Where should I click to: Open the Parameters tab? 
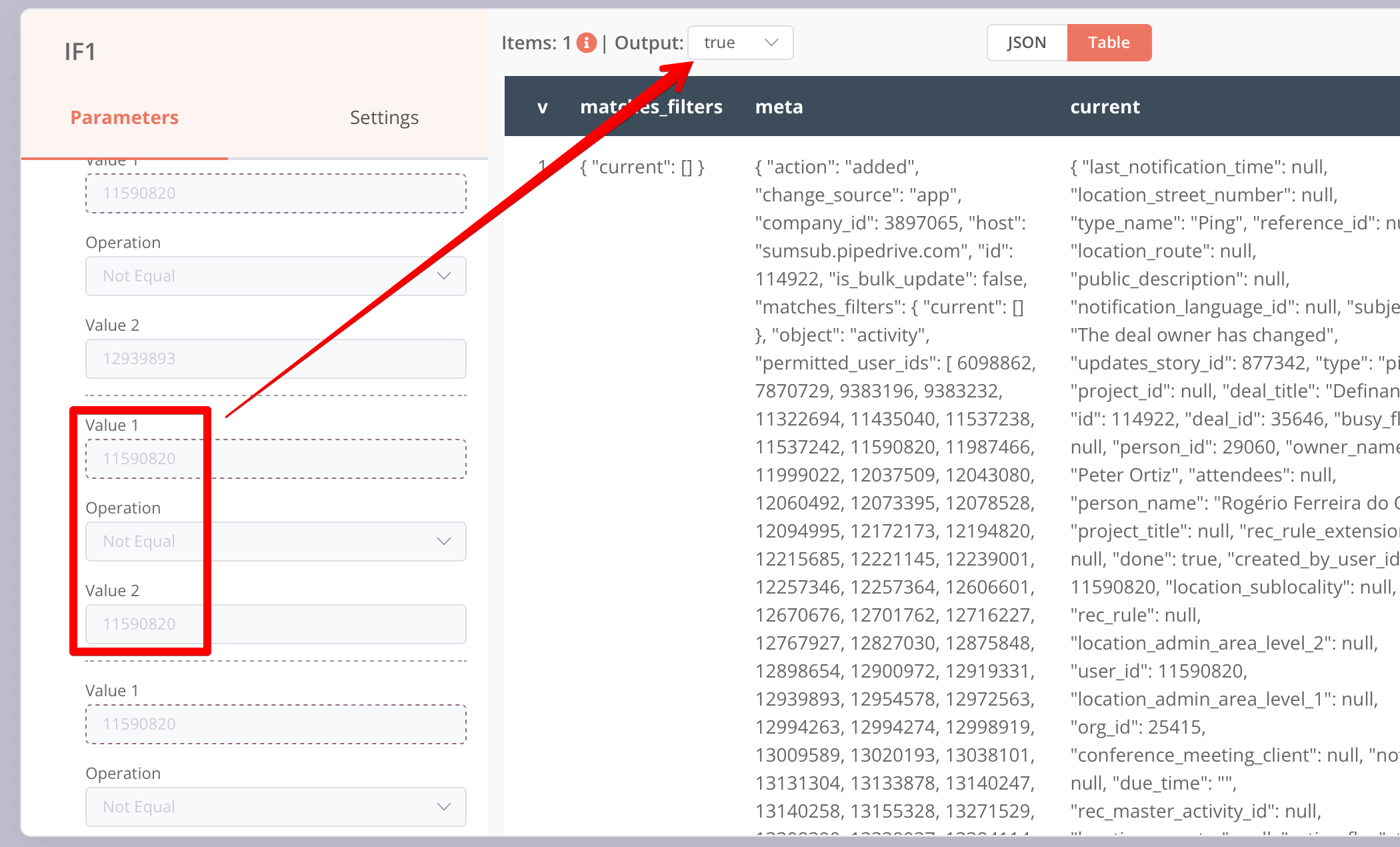click(x=125, y=117)
